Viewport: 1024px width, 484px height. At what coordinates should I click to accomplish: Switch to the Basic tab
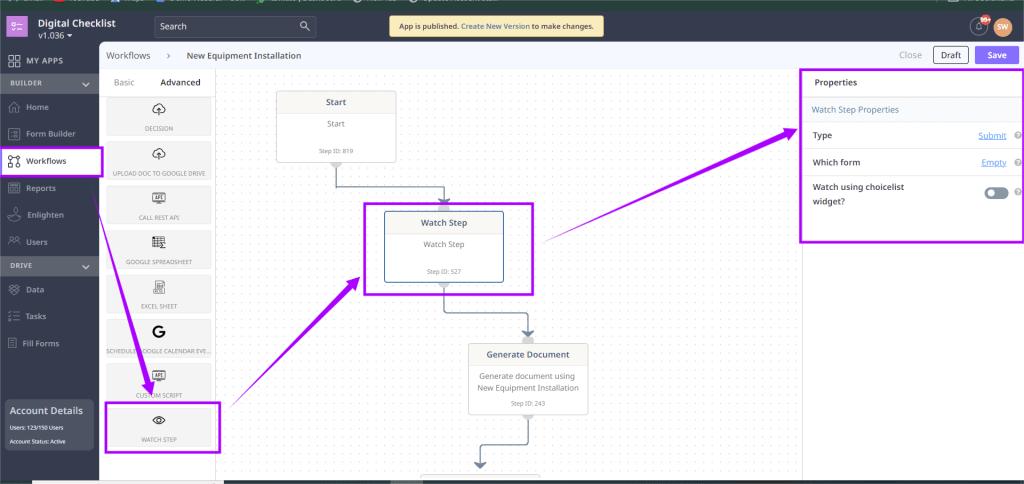124,82
